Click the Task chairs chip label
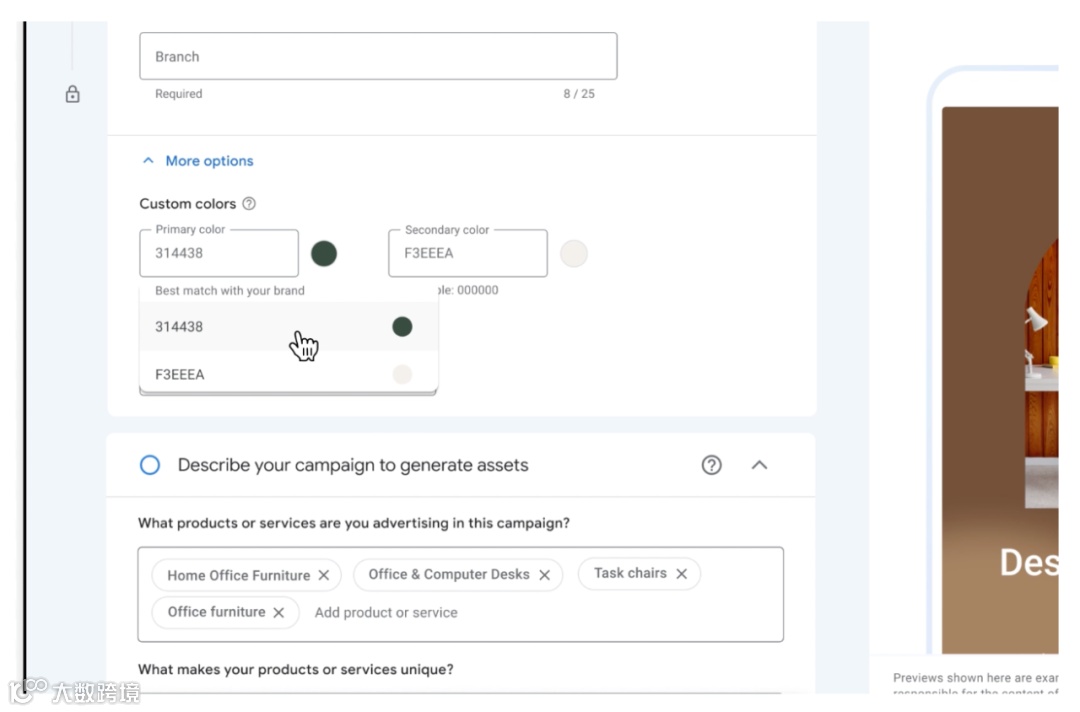The height and width of the screenshot is (712, 1080). (x=630, y=573)
